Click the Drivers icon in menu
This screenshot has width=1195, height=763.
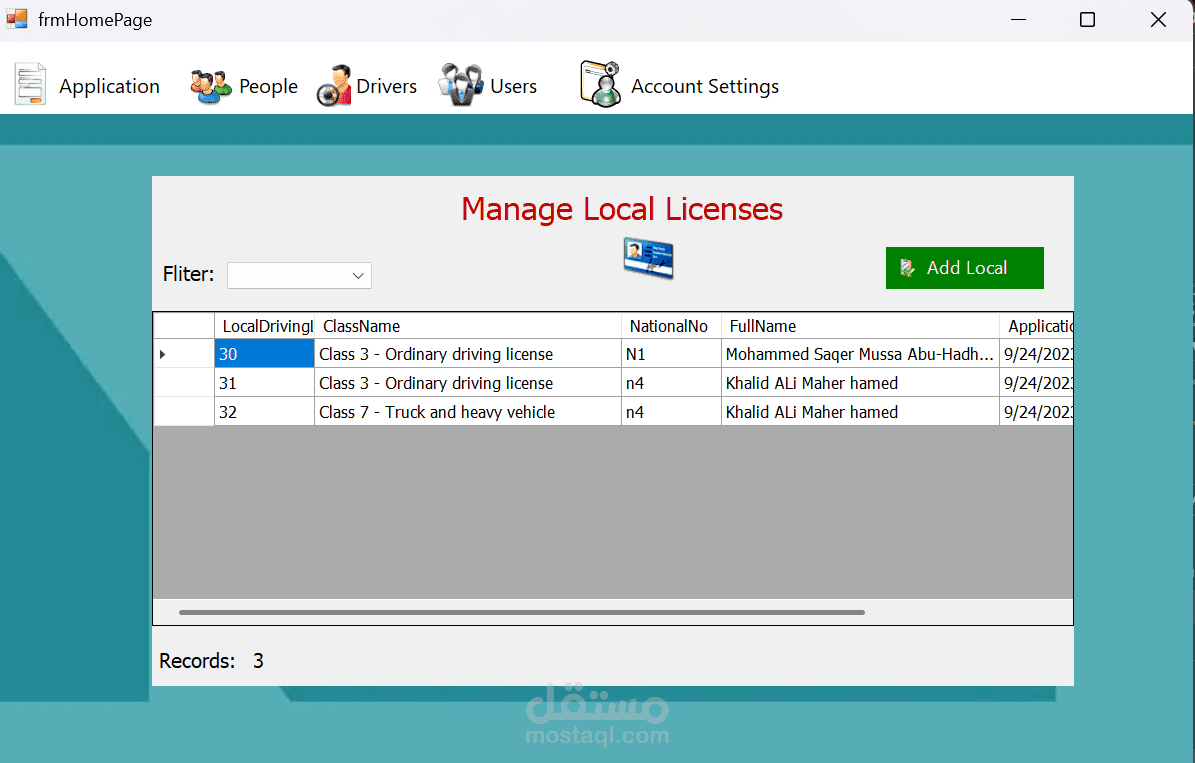tap(334, 87)
